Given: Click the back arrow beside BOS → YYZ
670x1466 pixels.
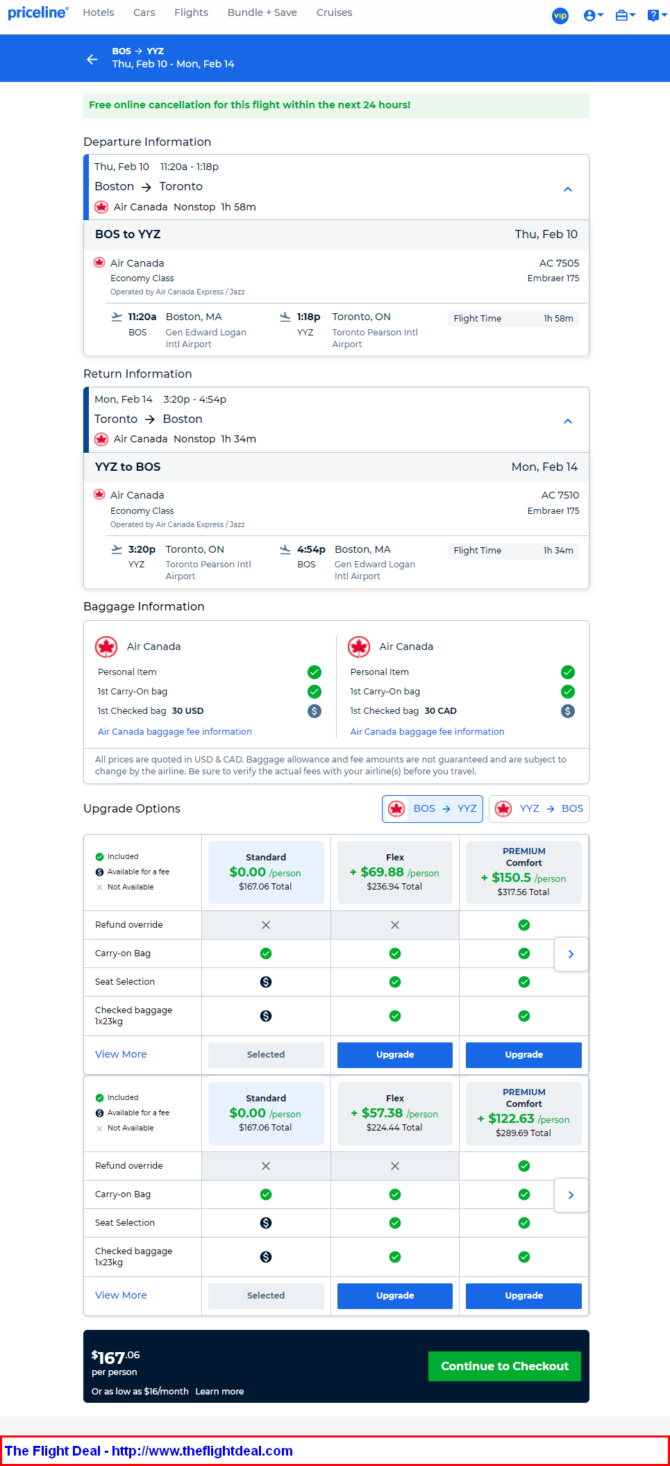Looking at the screenshot, I should [92, 59].
